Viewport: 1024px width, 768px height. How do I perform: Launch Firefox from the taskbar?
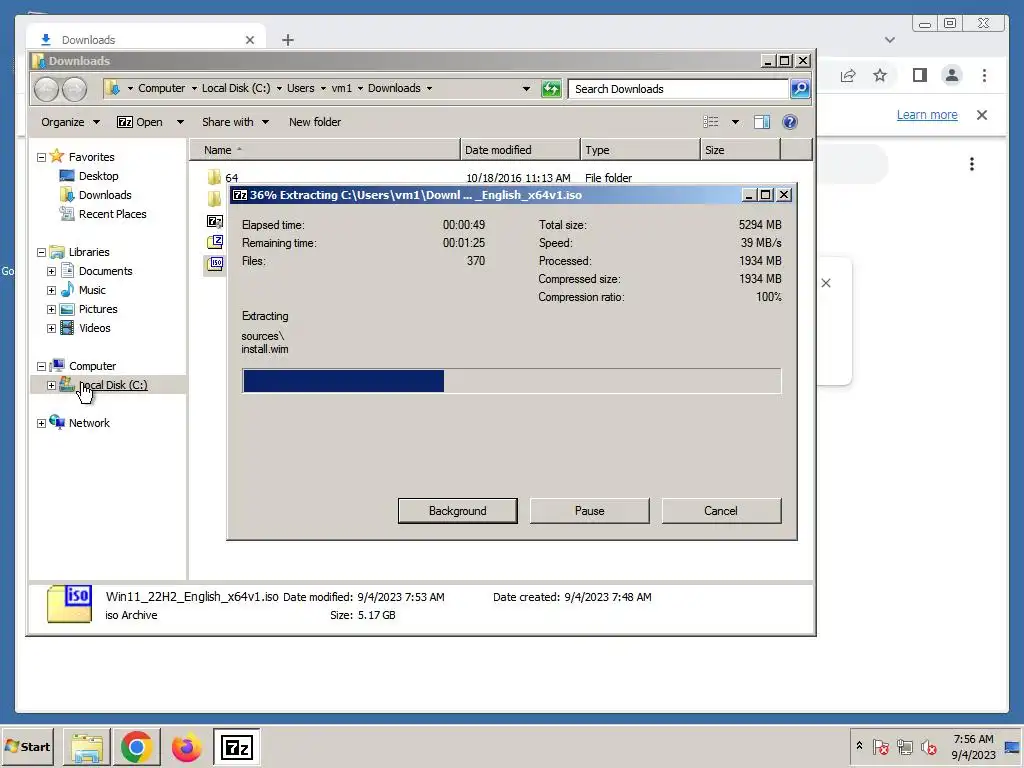[x=187, y=747]
